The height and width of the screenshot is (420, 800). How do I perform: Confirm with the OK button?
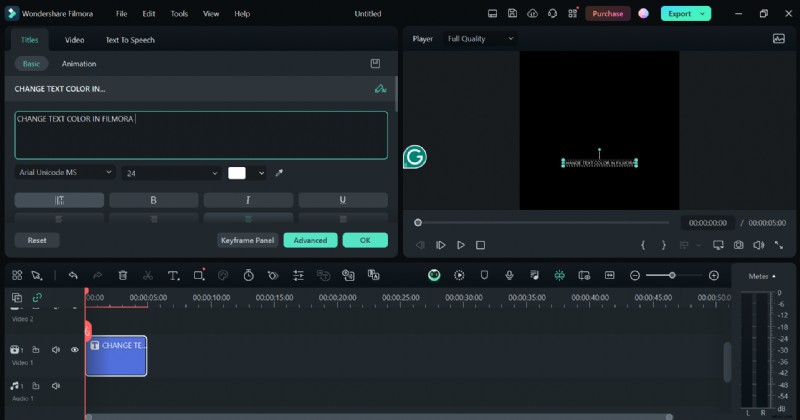pos(365,240)
